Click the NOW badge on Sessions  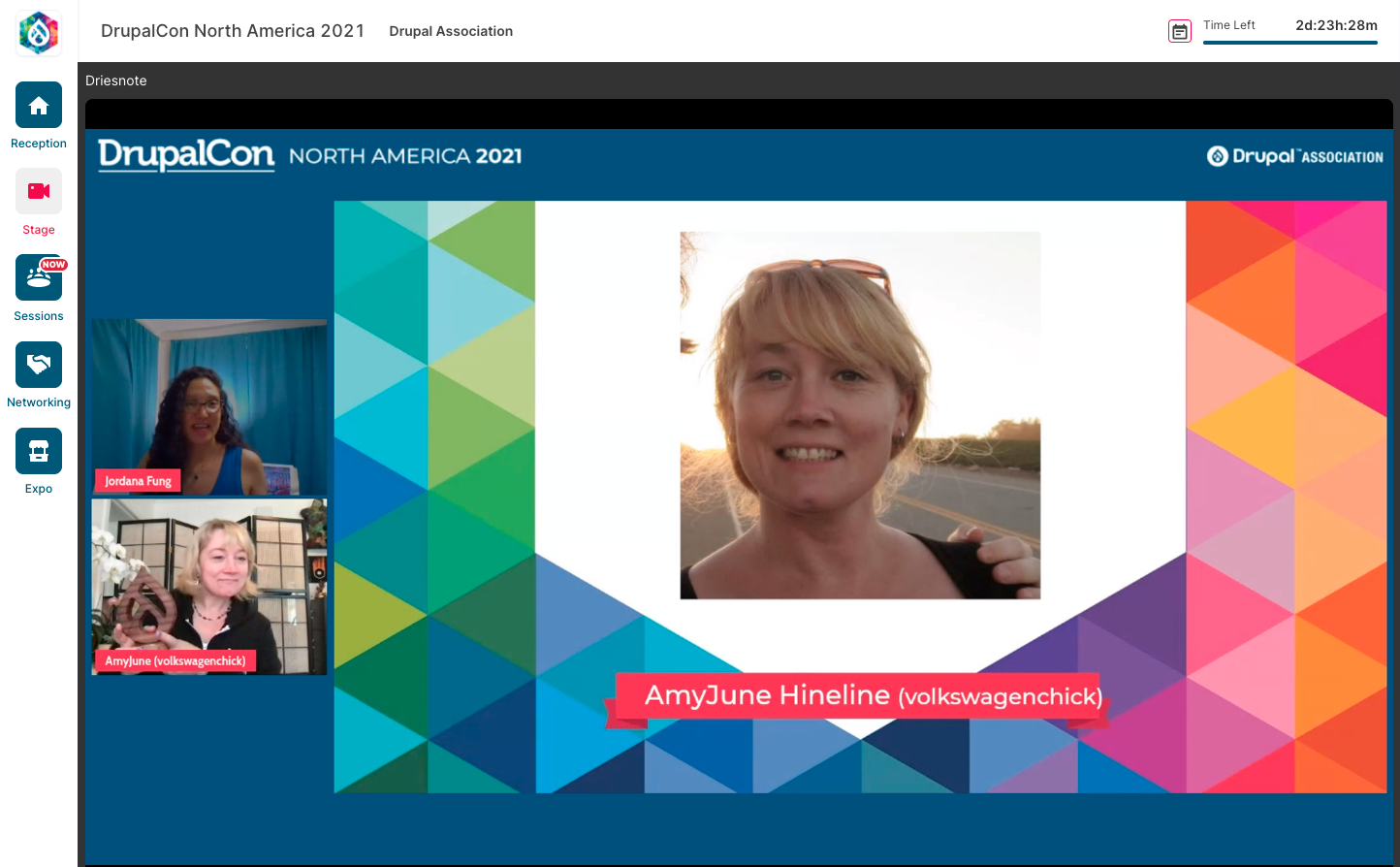(53, 264)
